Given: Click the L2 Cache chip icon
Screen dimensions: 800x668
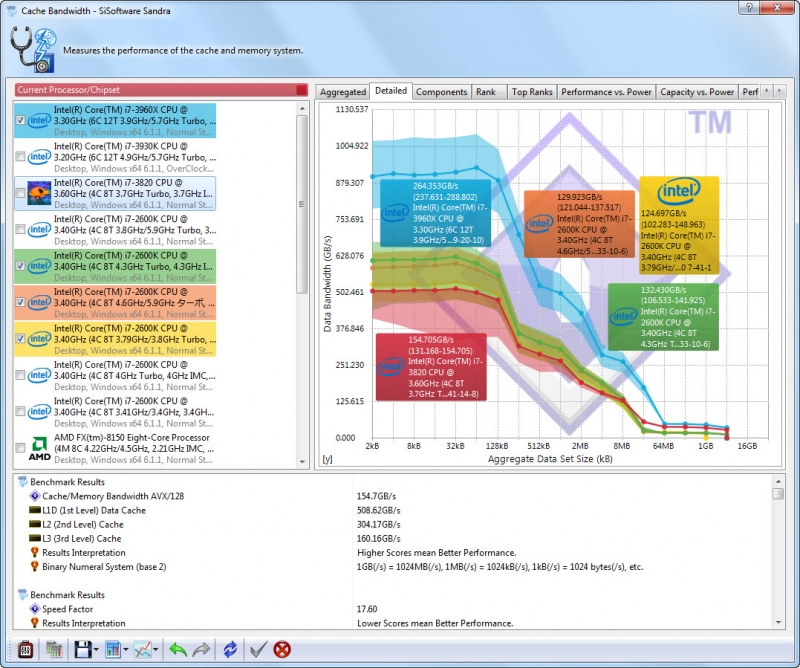Looking at the screenshot, I should (35, 524).
